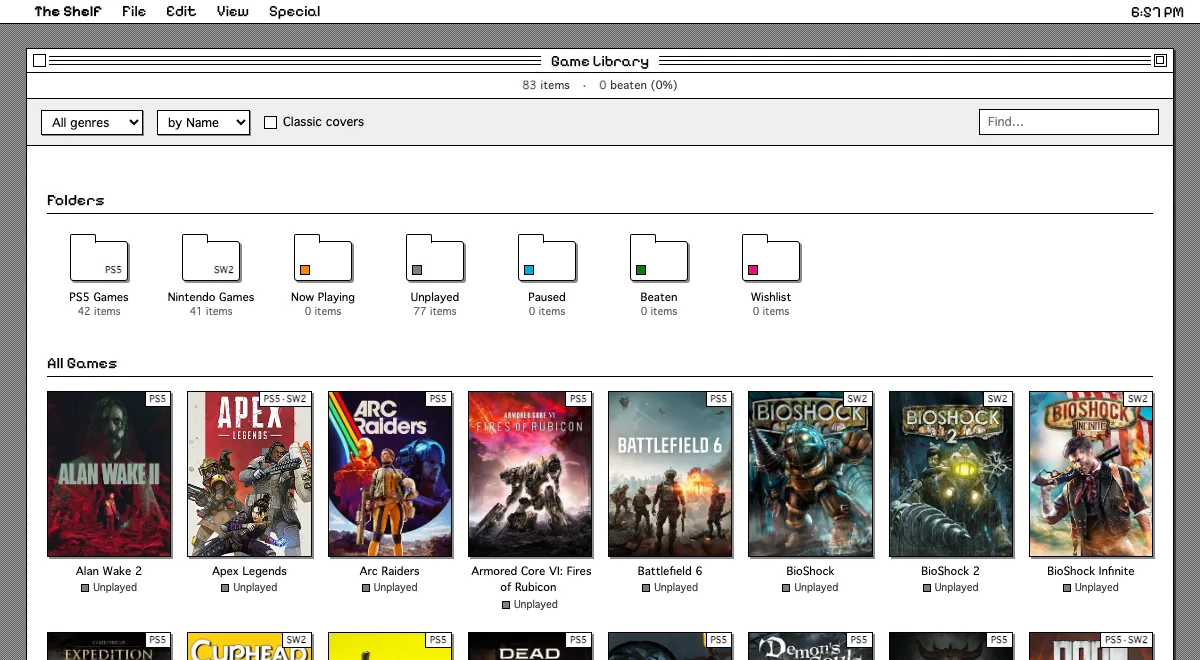The image size is (1200, 660).
Task: Click the 0 beaten (0%) text
Action: click(638, 85)
